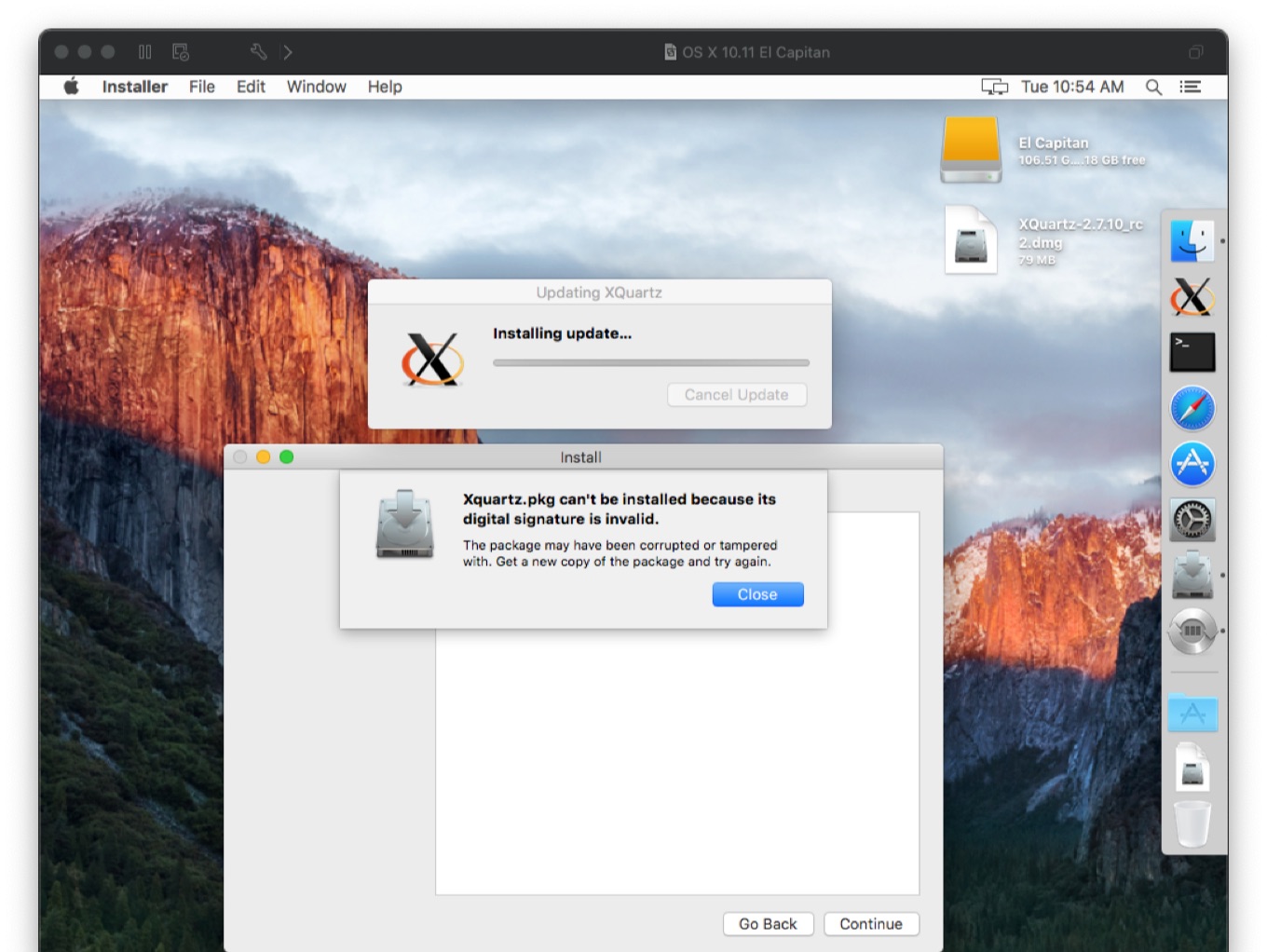The width and height of the screenshot is (1267, 952).
Task: Open the Window menu
Action: point(316,87)
